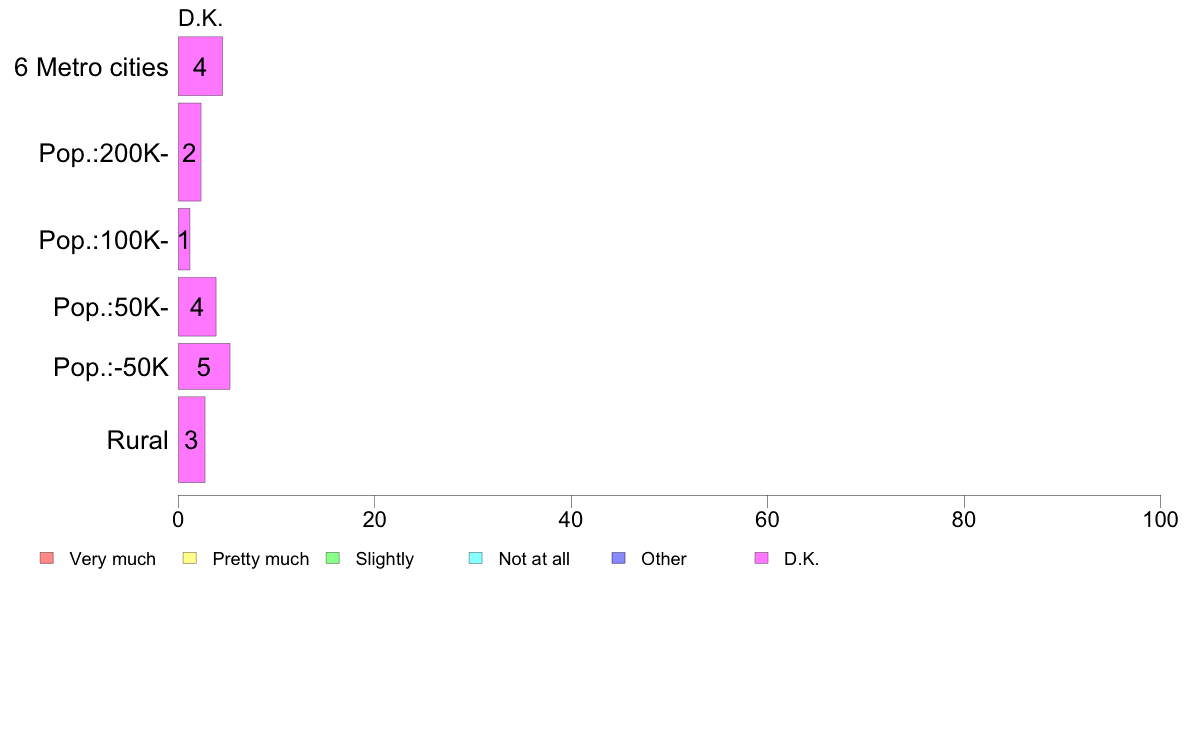
Task: Click the 100 tick label on the axis
Action: (1160, 520)
